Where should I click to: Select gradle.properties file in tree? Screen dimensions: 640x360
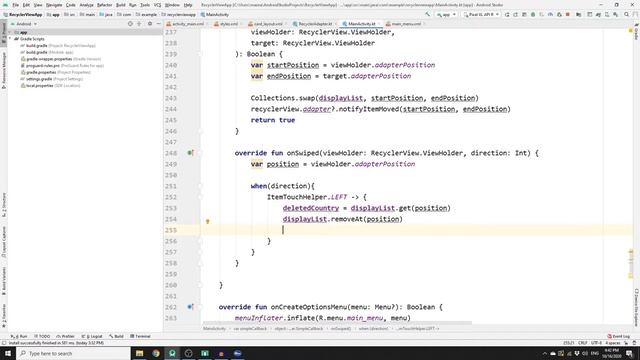(56, 72)
